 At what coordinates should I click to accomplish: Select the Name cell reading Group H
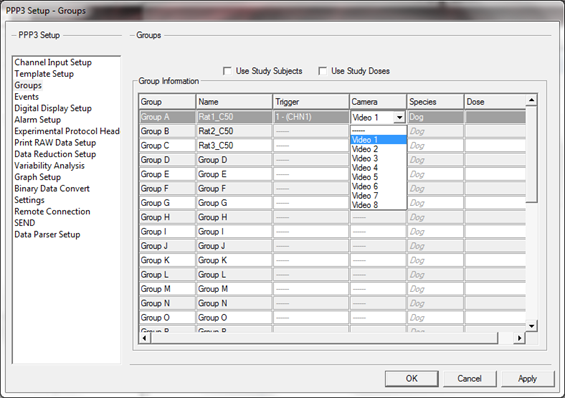point(234,217)
